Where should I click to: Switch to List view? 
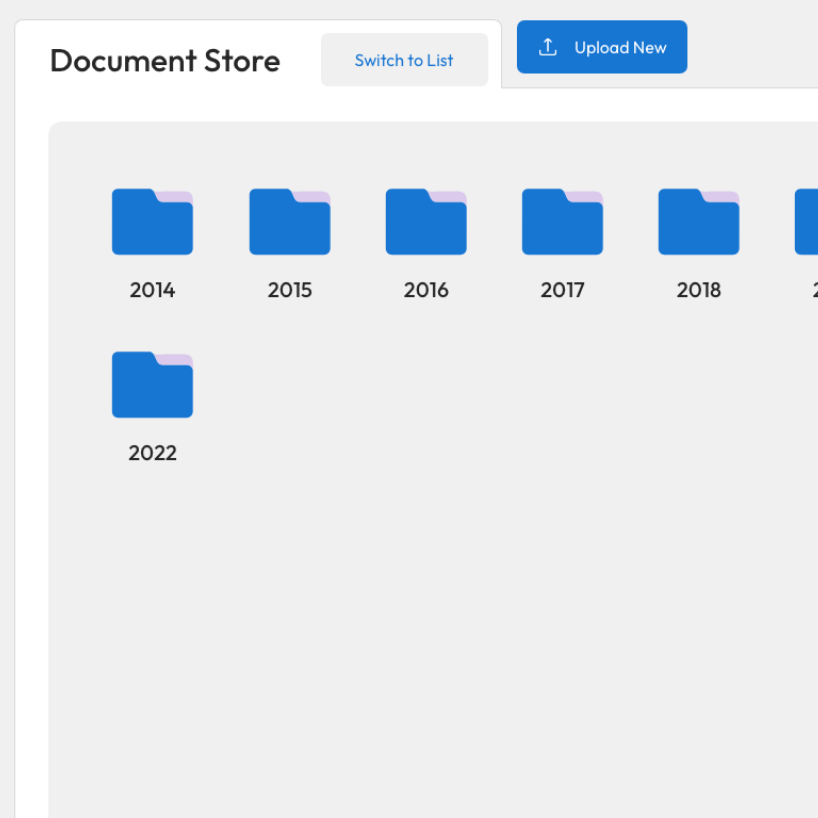pos(404,60)
